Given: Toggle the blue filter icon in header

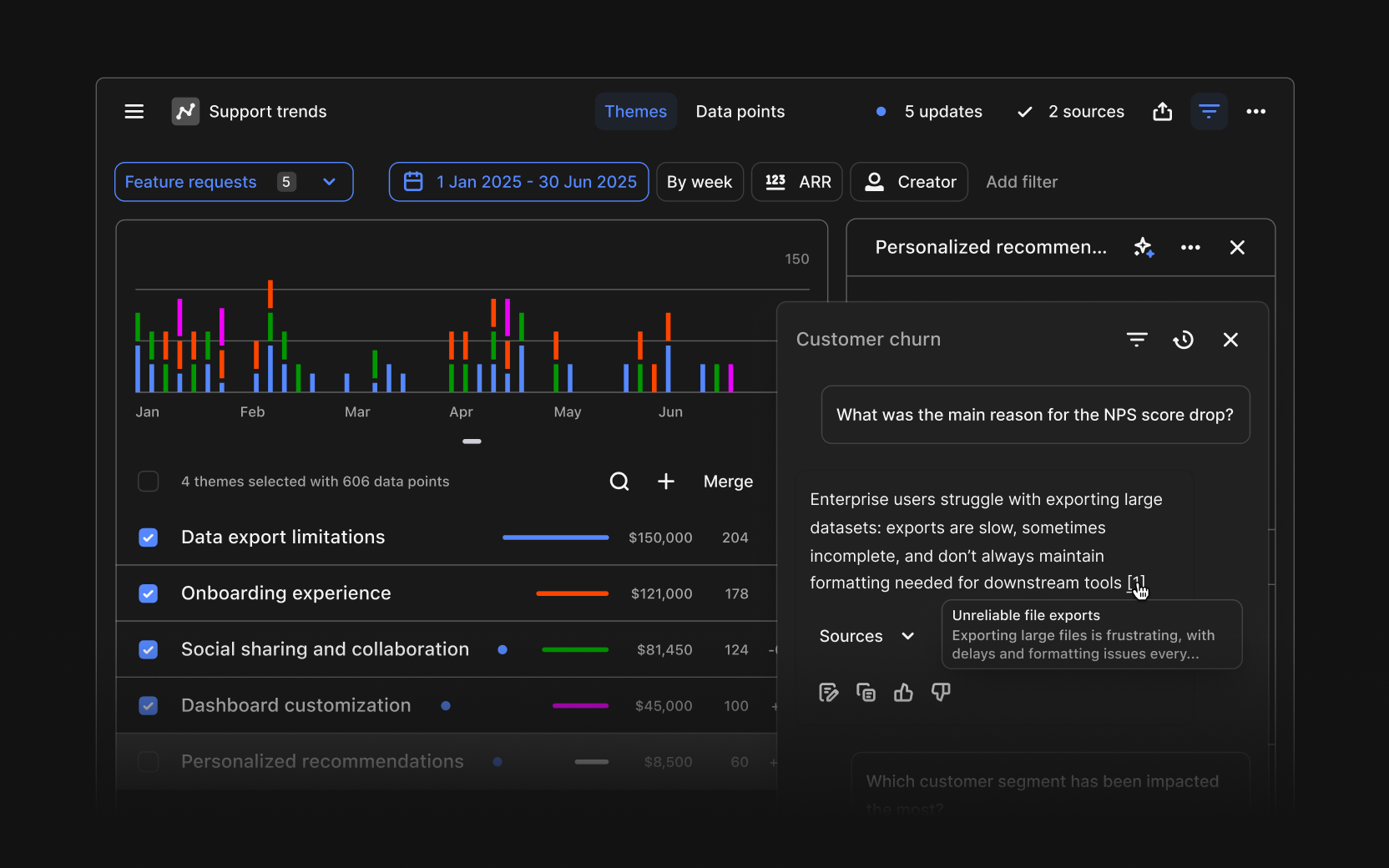Looking at the screenshot, I should pyautogui.click(x=1208, y=112).
